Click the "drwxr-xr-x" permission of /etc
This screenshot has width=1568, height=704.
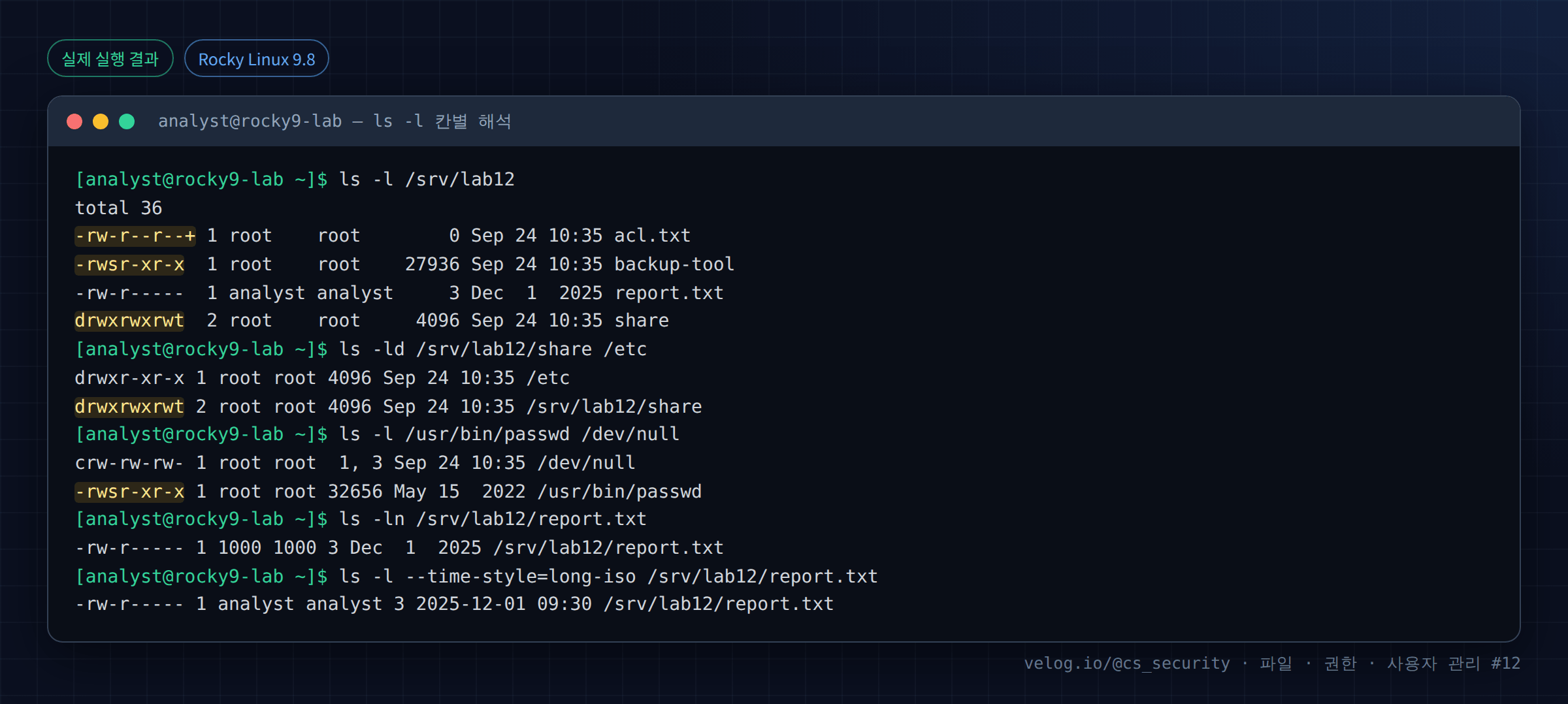[x=130, y=378]
